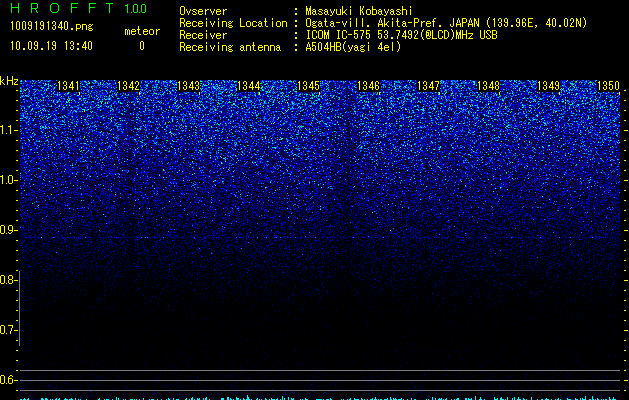Screen dimensions: 629x400
Task: Click the 0.8 kHz axis label
Action: click(x=8, y=280)
